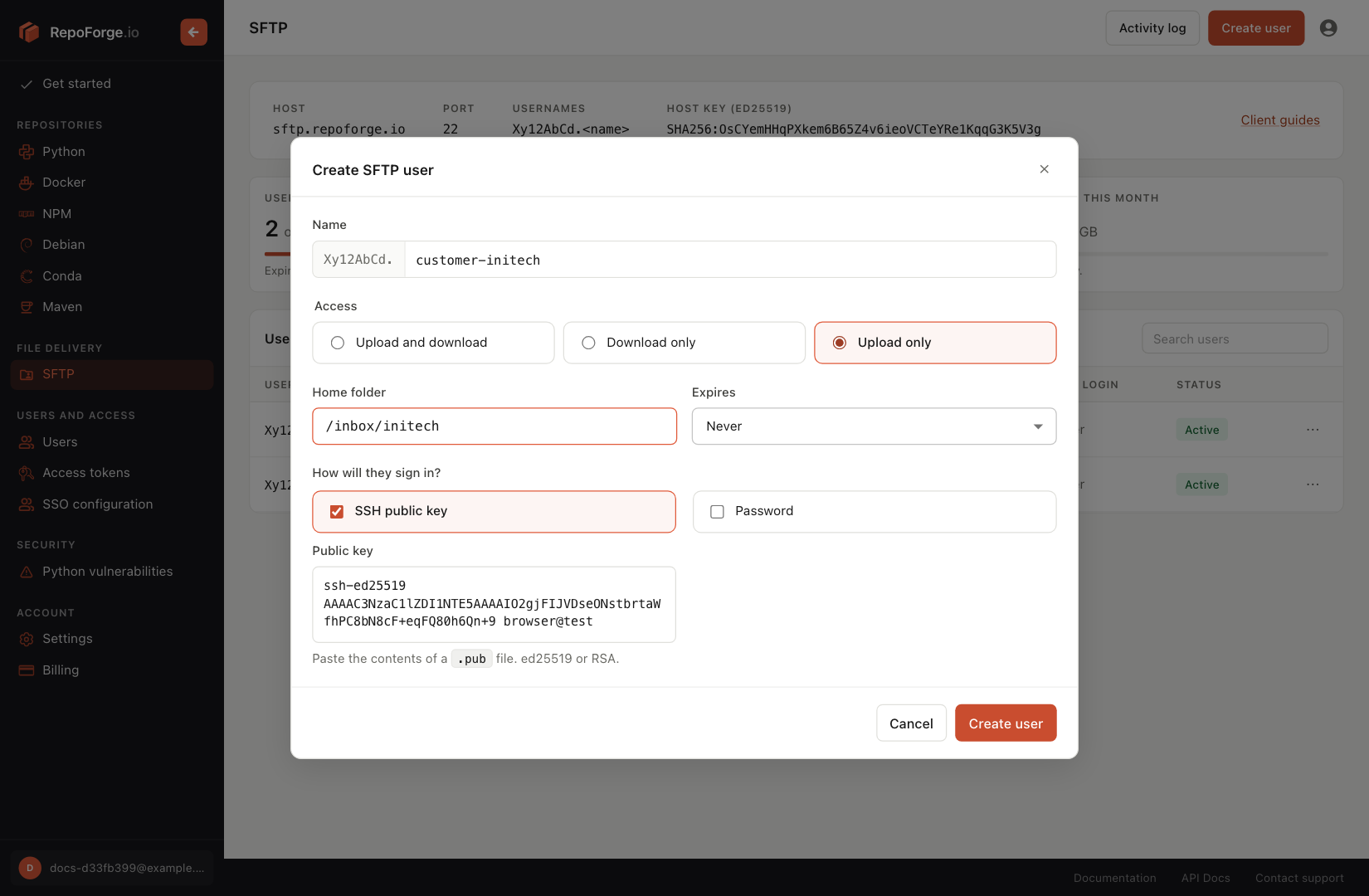Click the Docker repository icon
Screen dimensions: 1369x896
click(27, 183)
